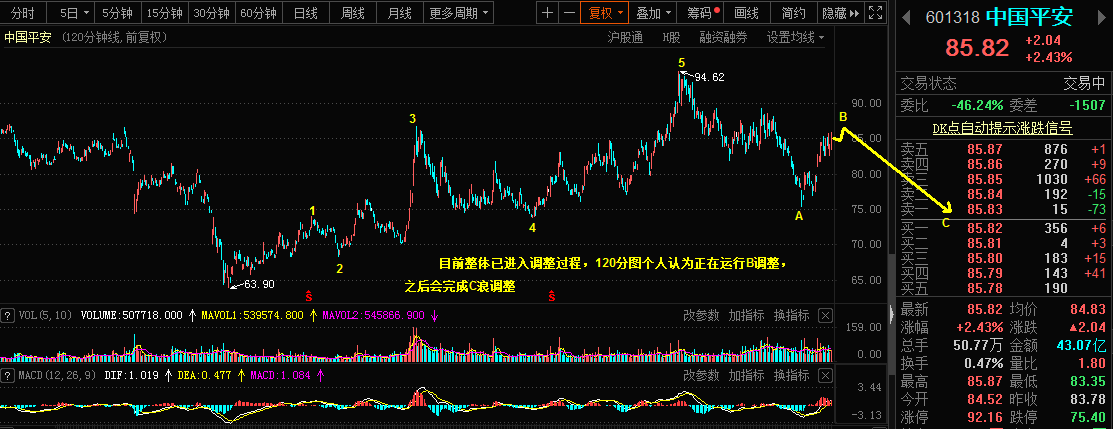Click the 总手 50.77万 value
Viewport: 1113px width, 429px height.
coord(977,346)
